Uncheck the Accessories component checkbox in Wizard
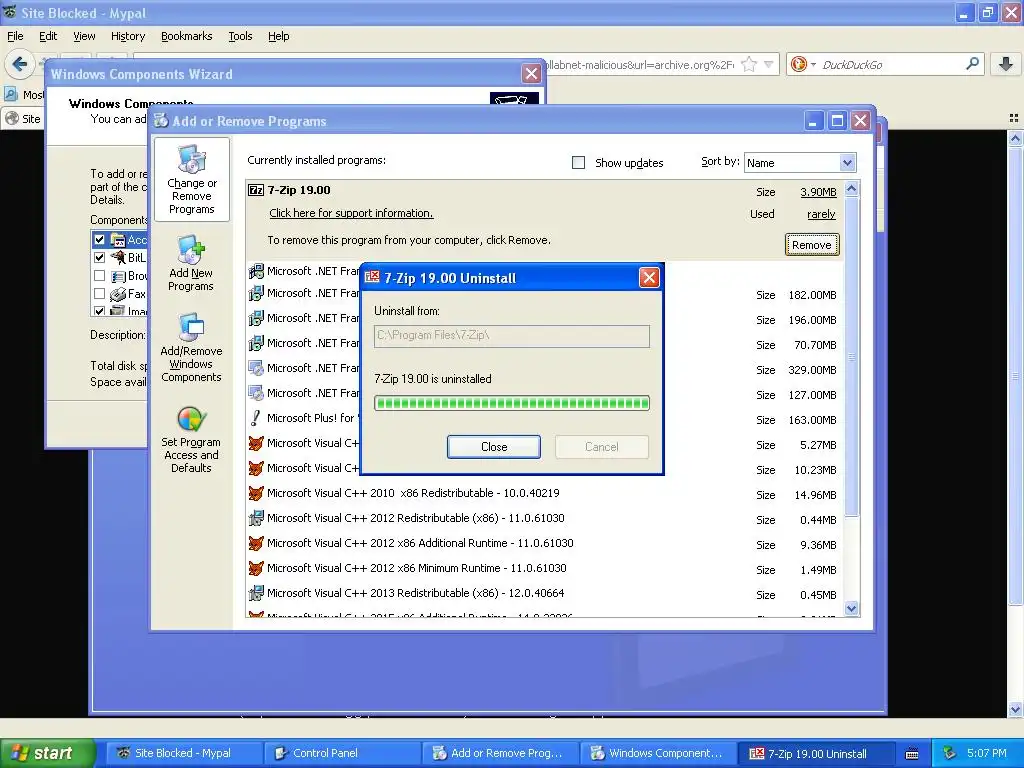The image size is (1024, 768). [99, 240]
